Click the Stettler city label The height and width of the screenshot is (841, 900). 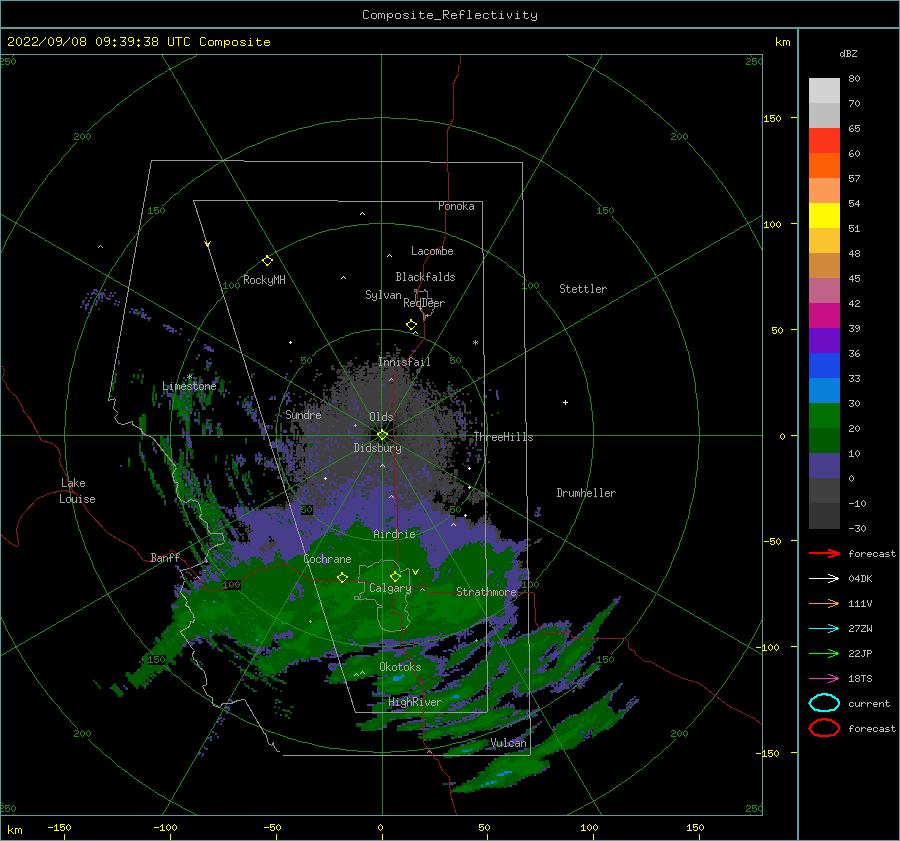[x=583, y=289]
